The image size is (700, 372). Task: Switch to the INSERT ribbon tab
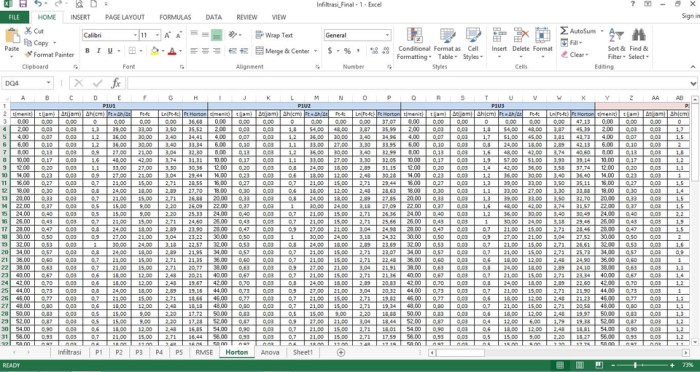[80, 17]
